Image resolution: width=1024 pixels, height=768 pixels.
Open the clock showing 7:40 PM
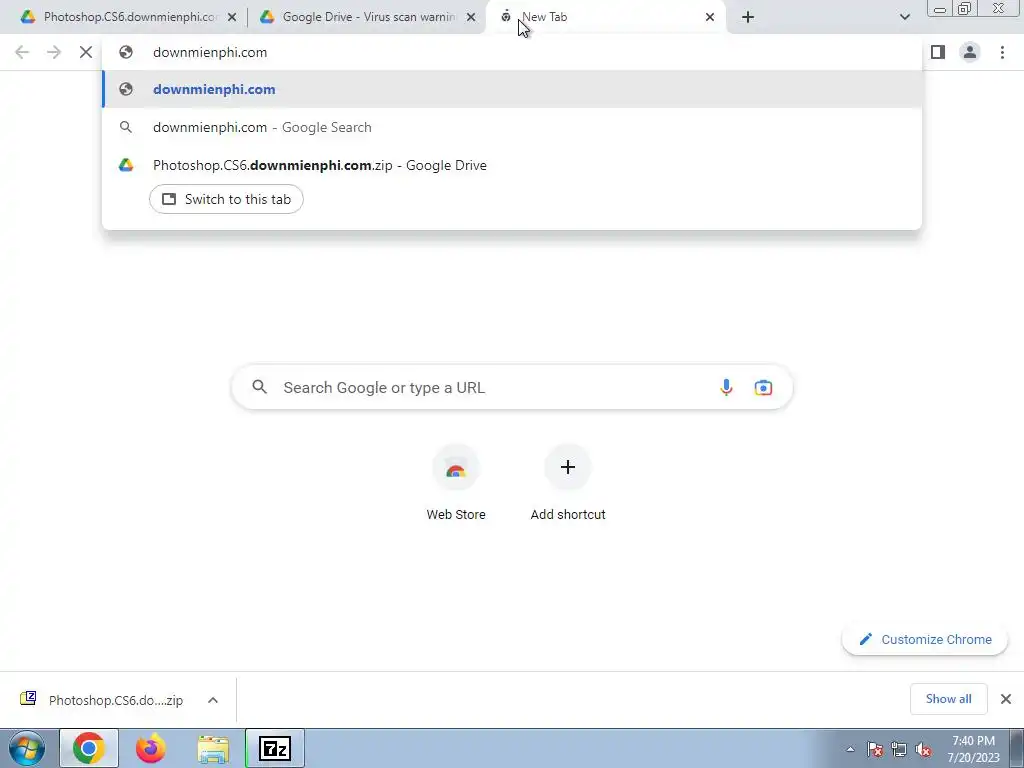tap(973, 749)
